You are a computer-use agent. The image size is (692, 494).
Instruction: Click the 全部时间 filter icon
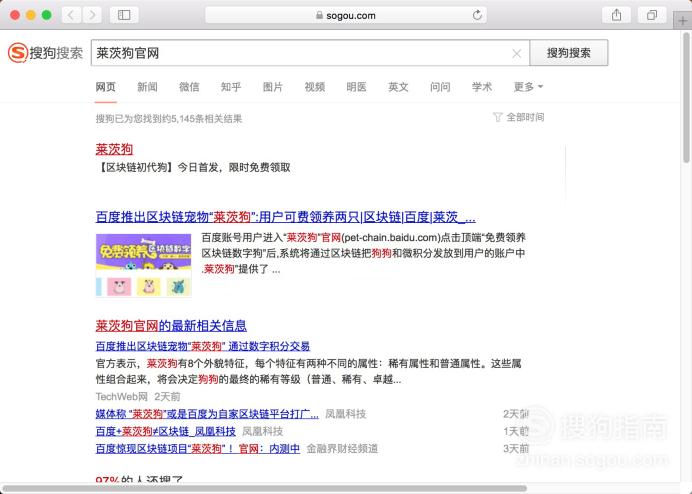pos(497,117)
